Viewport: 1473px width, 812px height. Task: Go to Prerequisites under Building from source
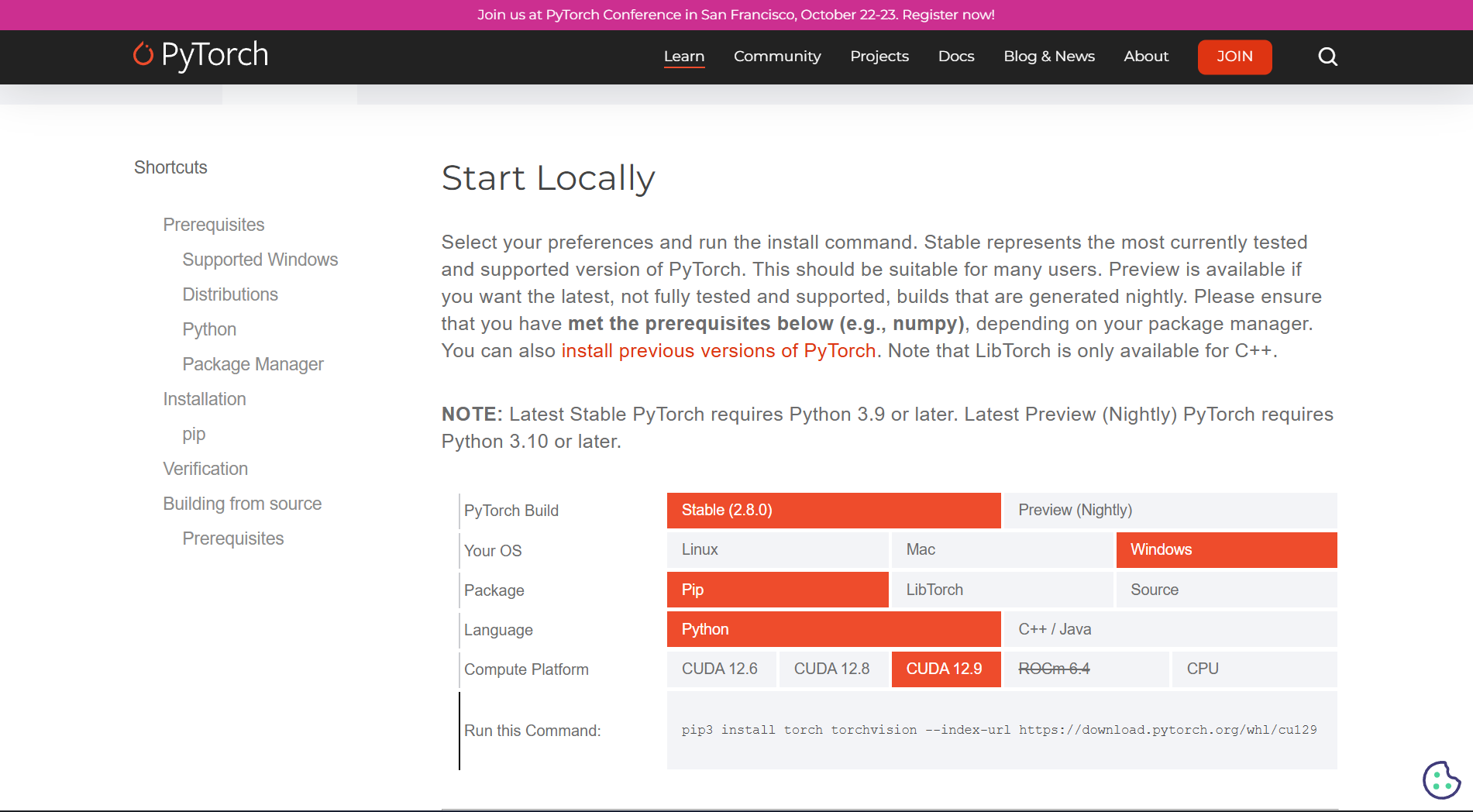point(233,538)
